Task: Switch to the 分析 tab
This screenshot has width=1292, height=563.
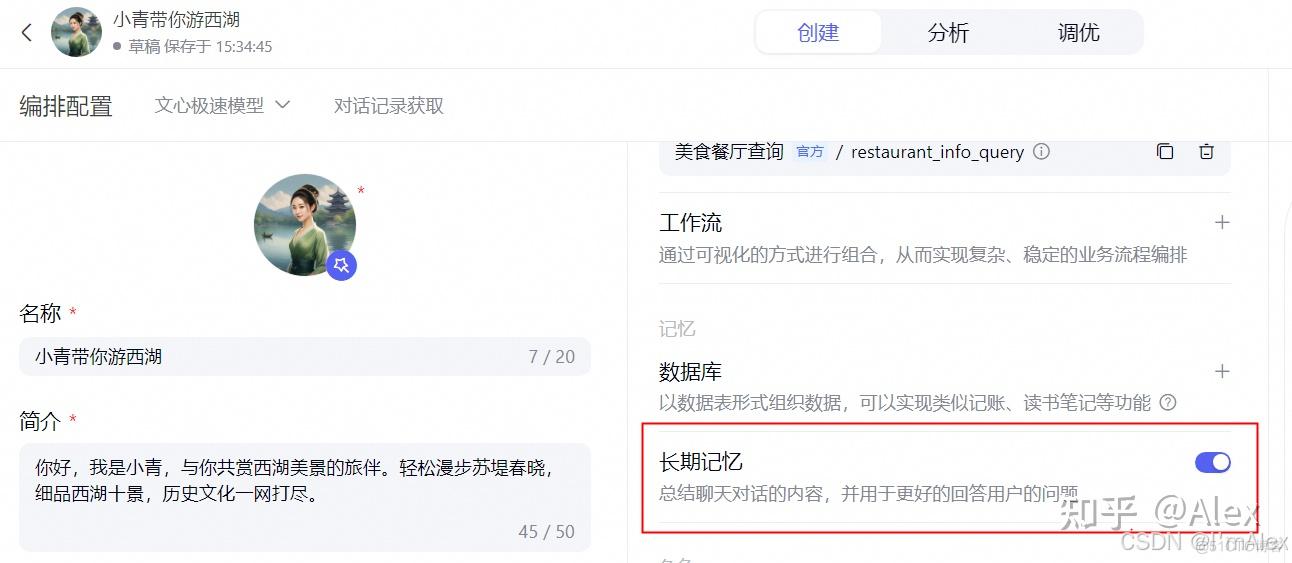Action: [948, 33]
